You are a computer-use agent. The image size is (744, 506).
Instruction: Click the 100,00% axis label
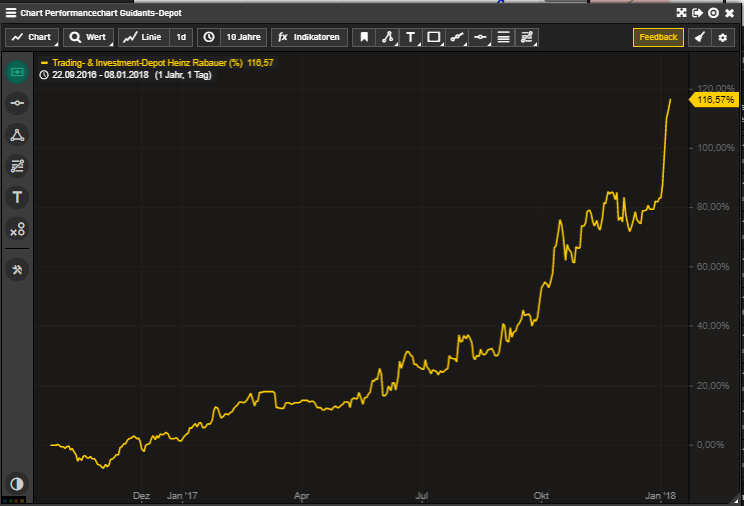point(716,148)
